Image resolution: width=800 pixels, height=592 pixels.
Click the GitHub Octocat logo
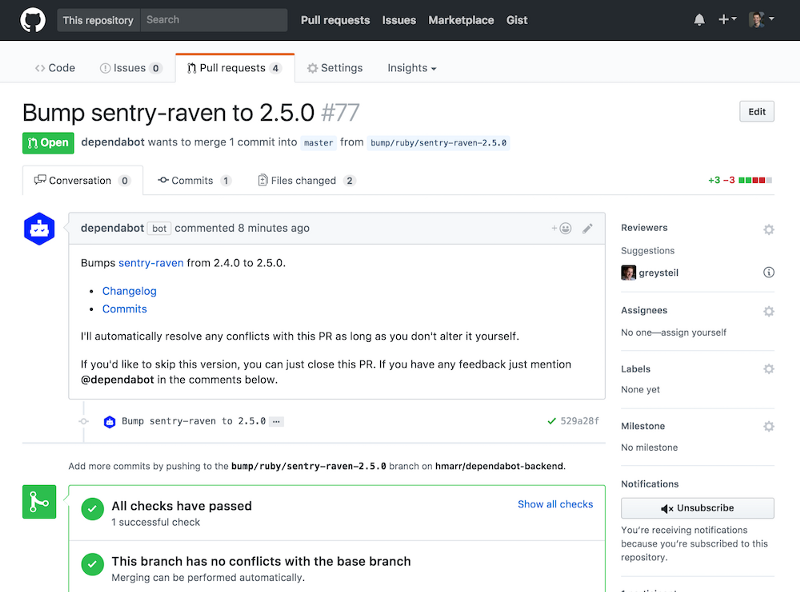(x=32, y=19)
